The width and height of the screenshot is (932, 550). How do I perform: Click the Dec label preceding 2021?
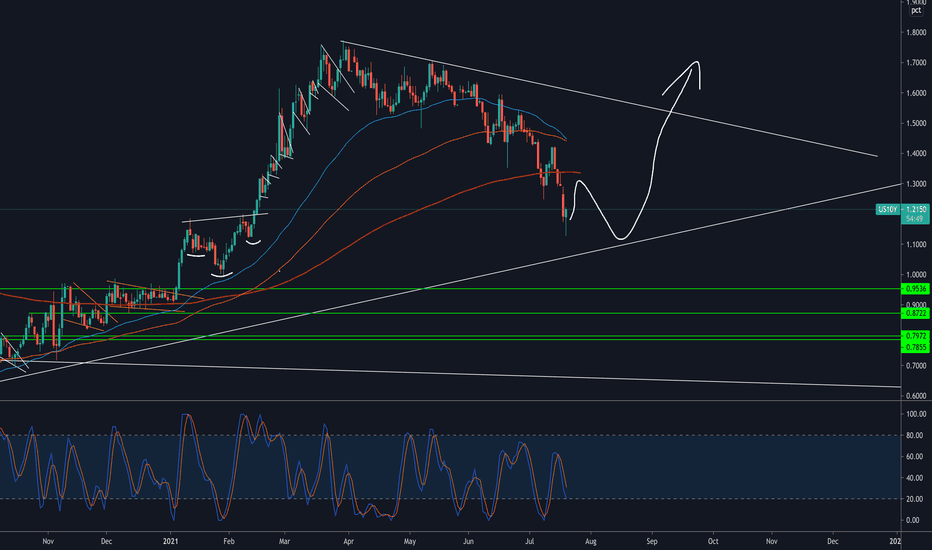click(106, 542)
